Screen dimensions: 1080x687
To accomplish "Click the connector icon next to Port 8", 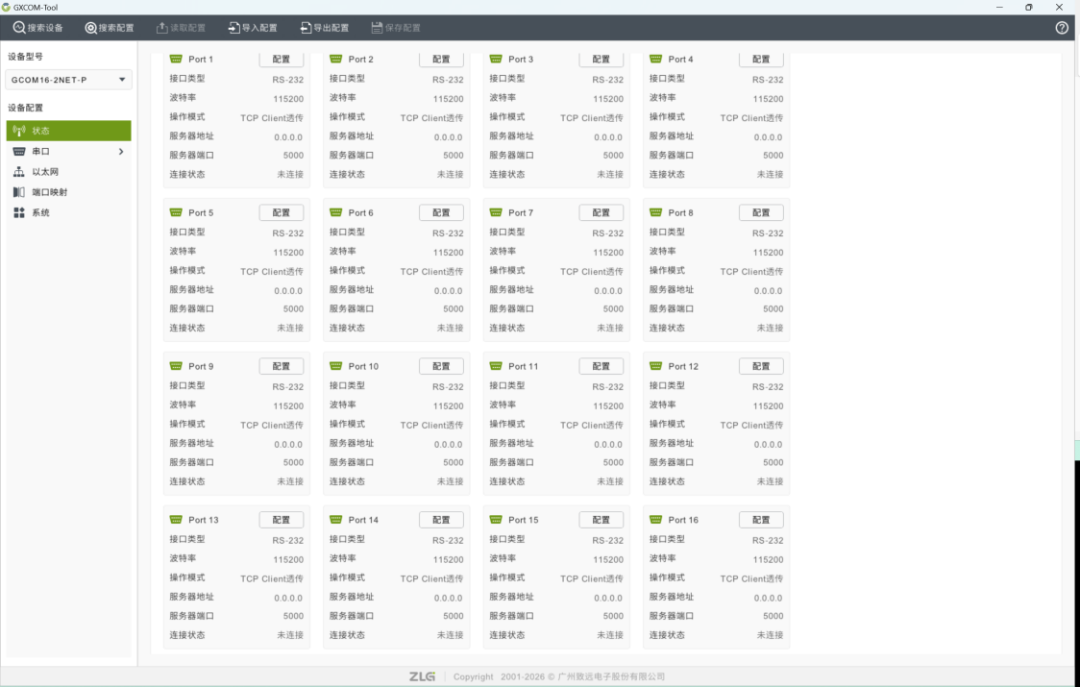I will [655, 212].
